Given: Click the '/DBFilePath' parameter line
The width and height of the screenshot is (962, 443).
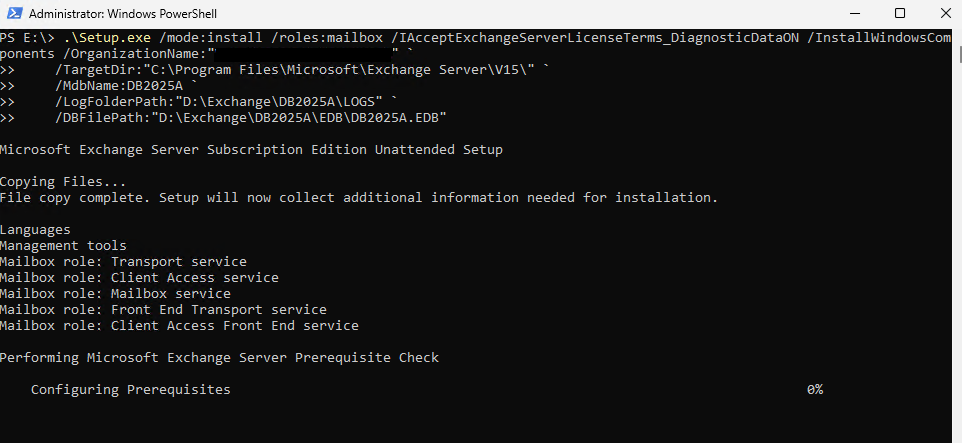Looking at the screenshot, I should click(251, 118).
